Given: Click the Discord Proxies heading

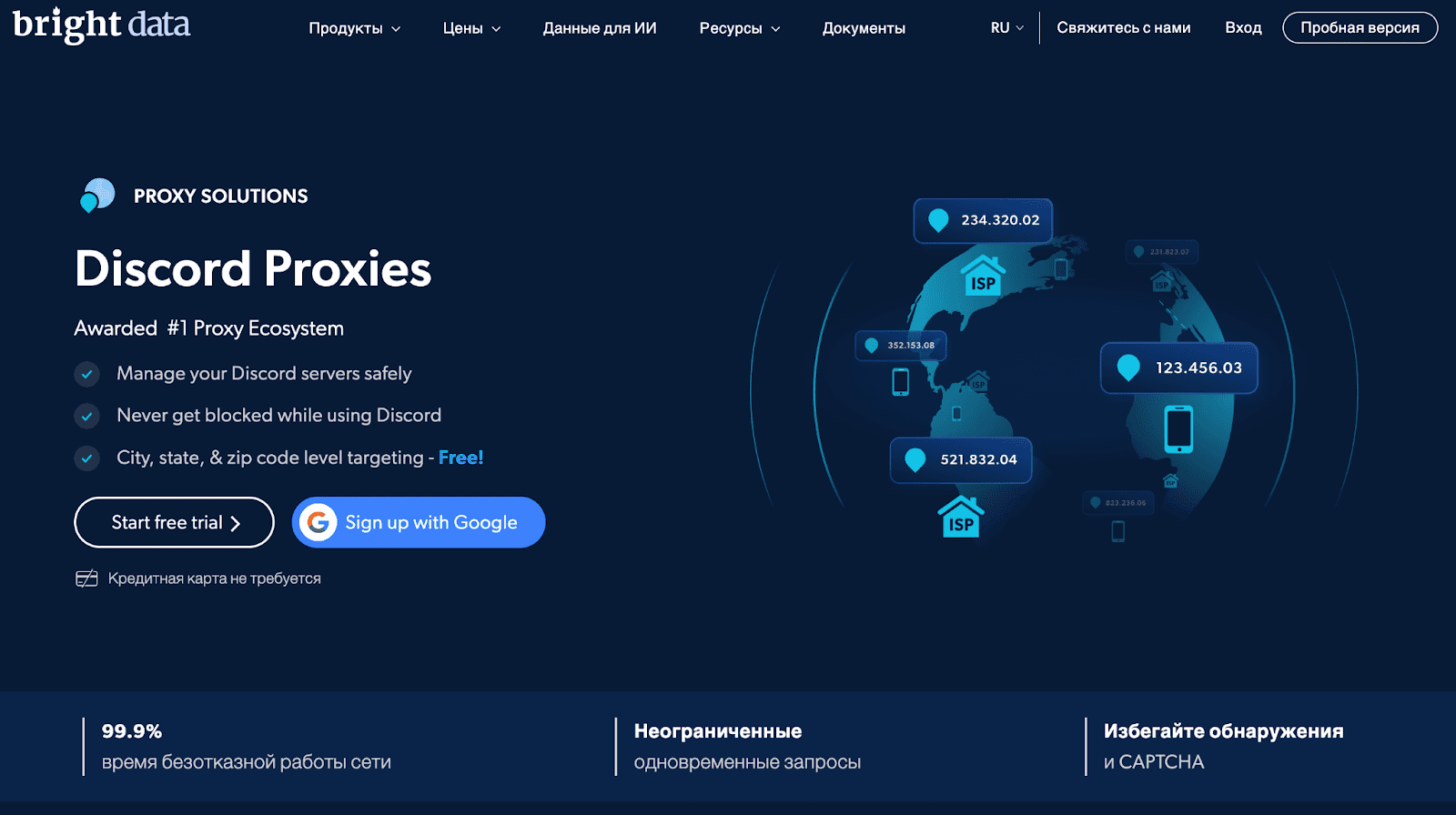Looking at the screenshot, I should pos(253,268).
